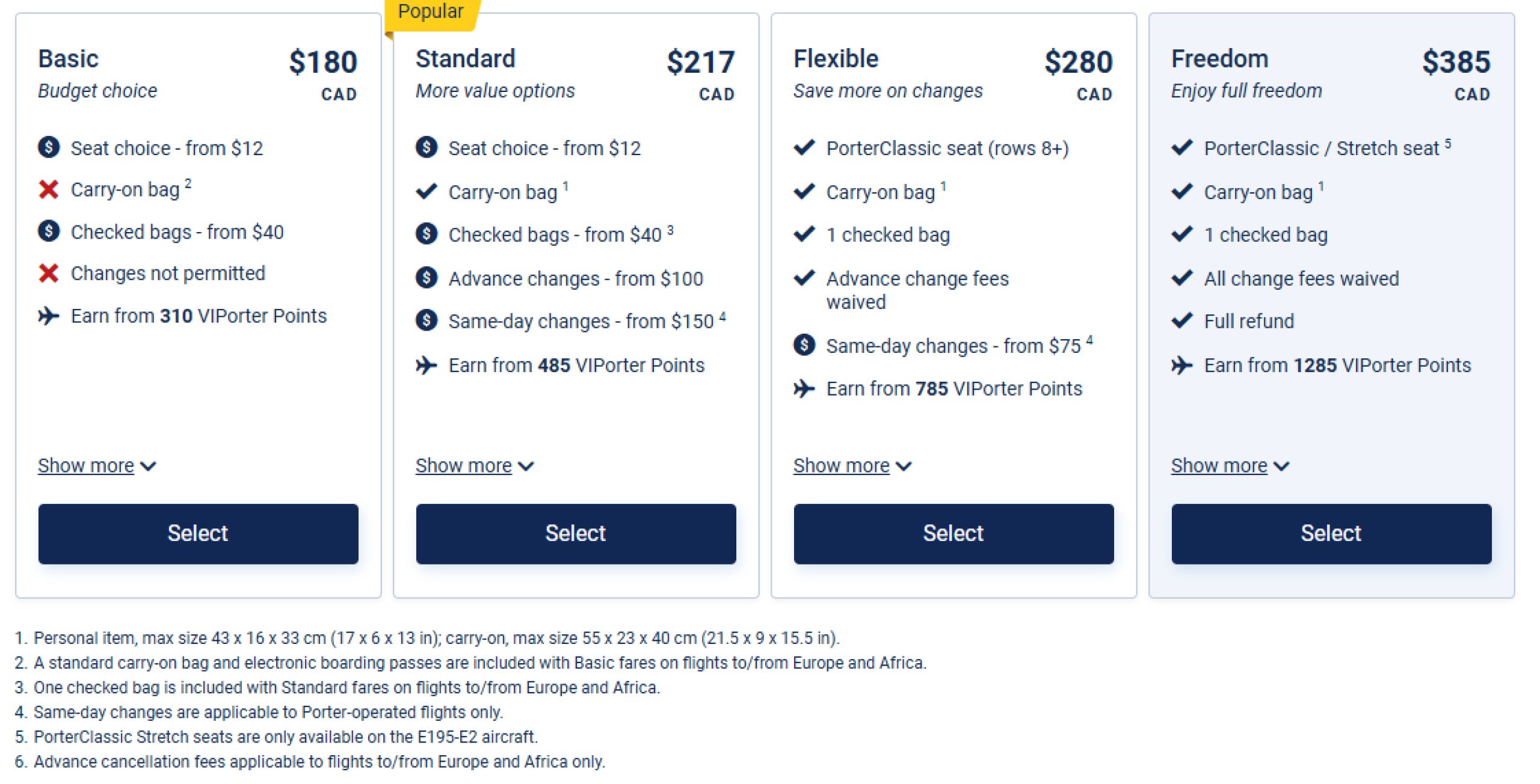Click dollar icon beside Advance changes from $100

[427, 278]
